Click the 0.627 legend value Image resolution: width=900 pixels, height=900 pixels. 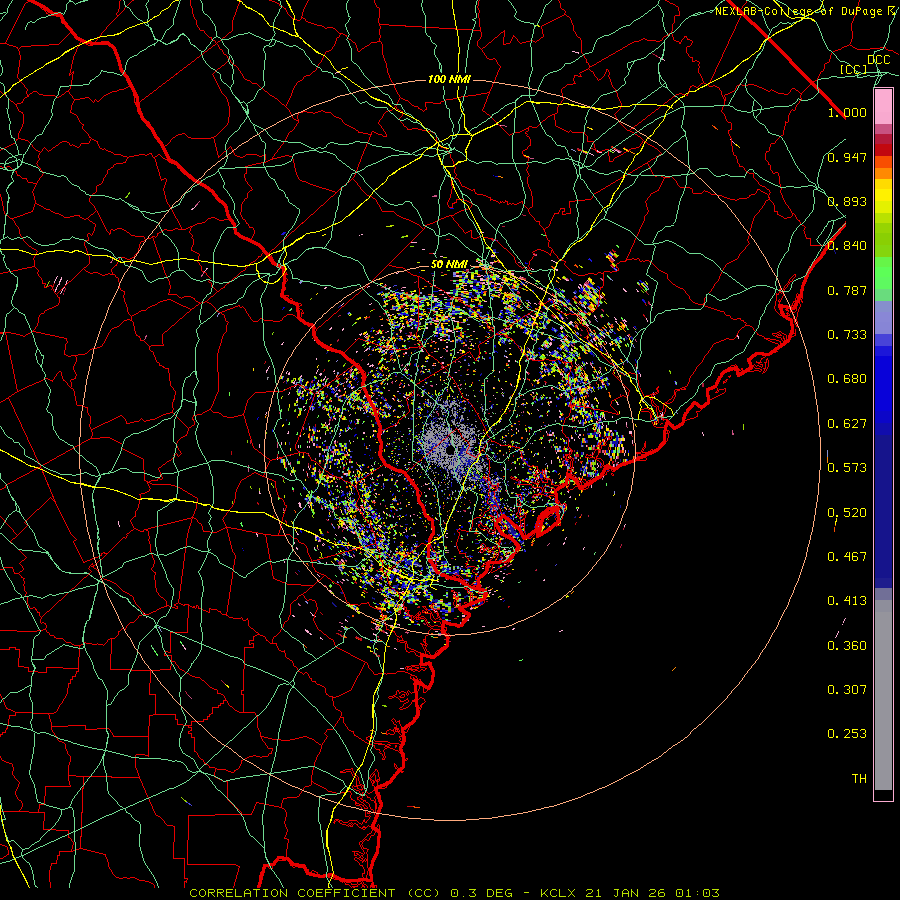click(x=847, y=424)
